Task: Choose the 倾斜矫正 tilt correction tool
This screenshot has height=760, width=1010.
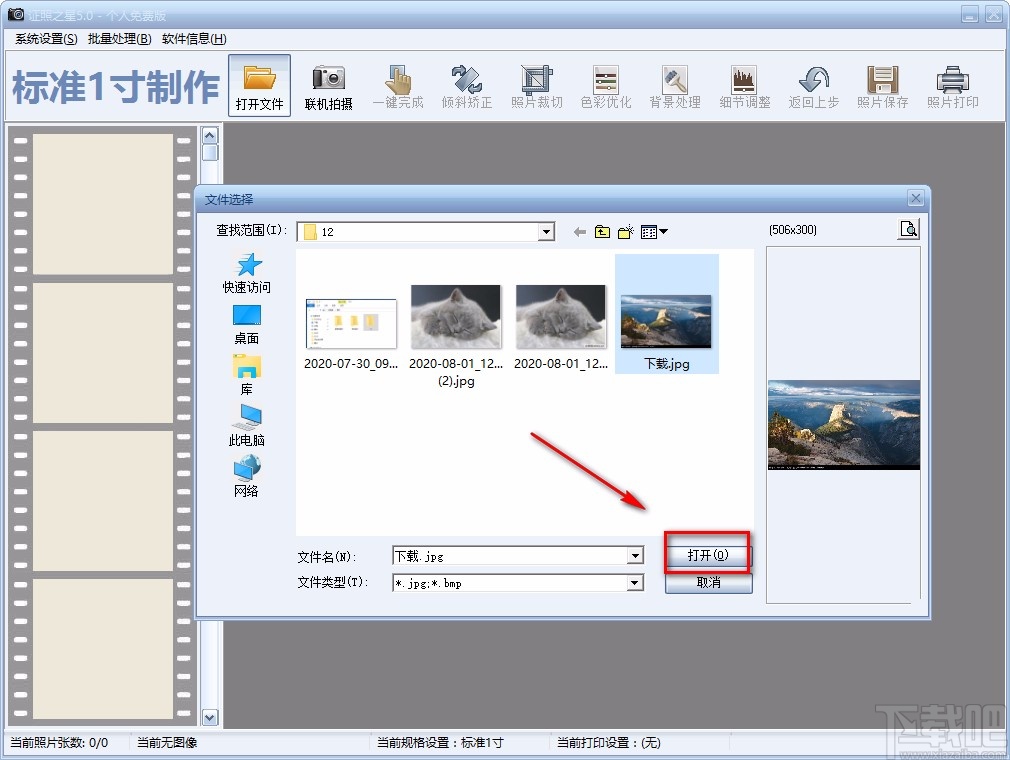Action: 467,86
